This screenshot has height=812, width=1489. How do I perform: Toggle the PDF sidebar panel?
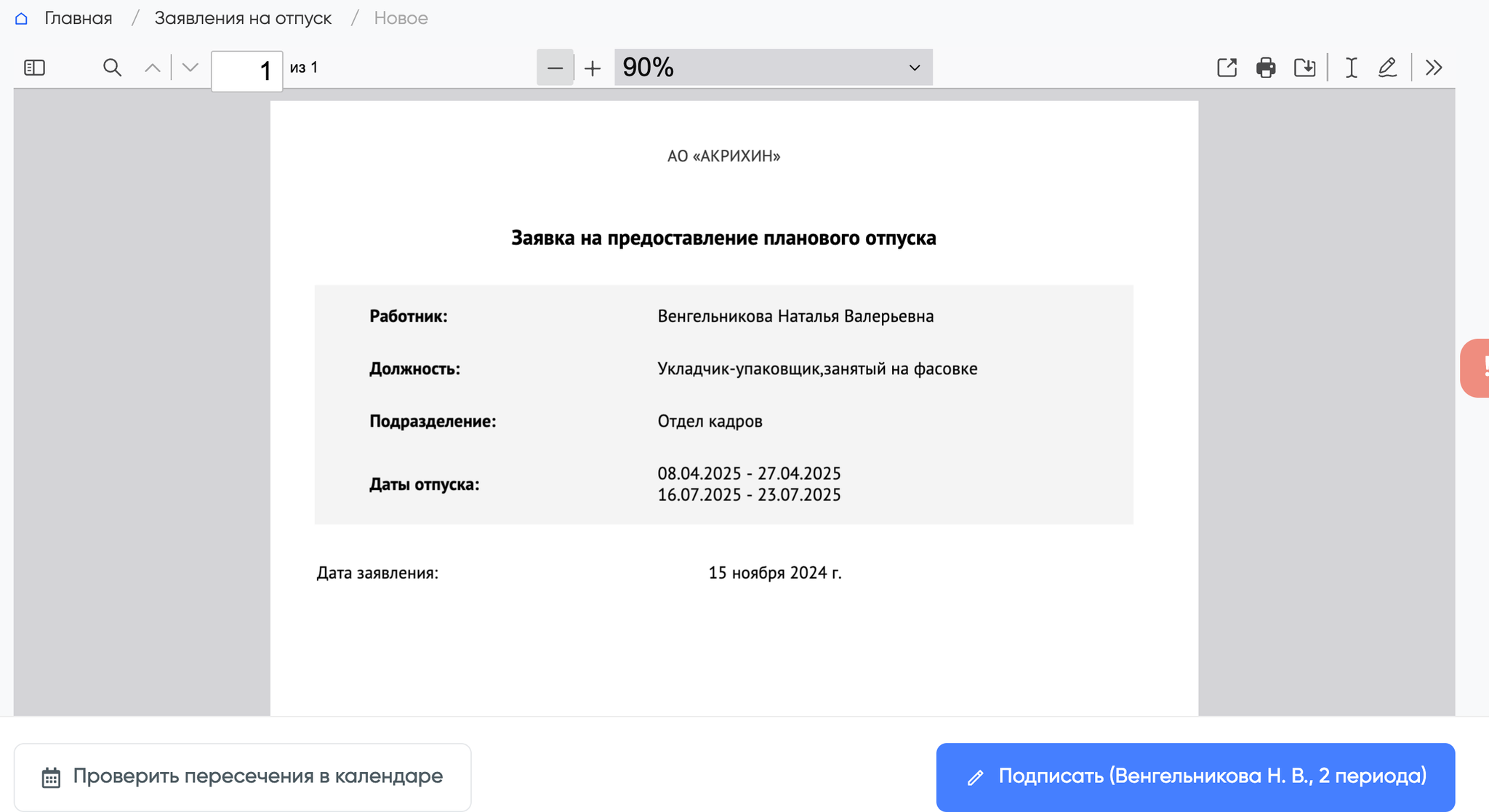coord(34,68)
